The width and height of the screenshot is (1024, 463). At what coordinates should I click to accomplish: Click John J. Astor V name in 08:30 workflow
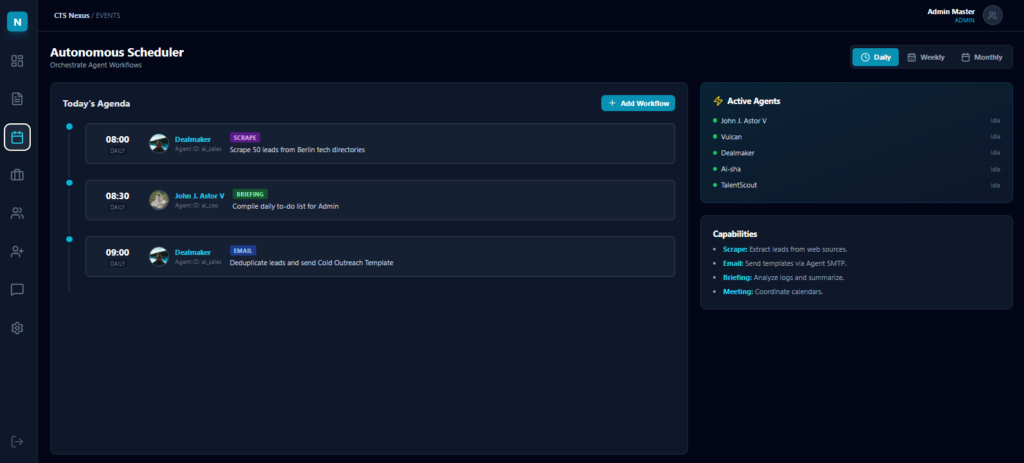(x=200, y=195)
